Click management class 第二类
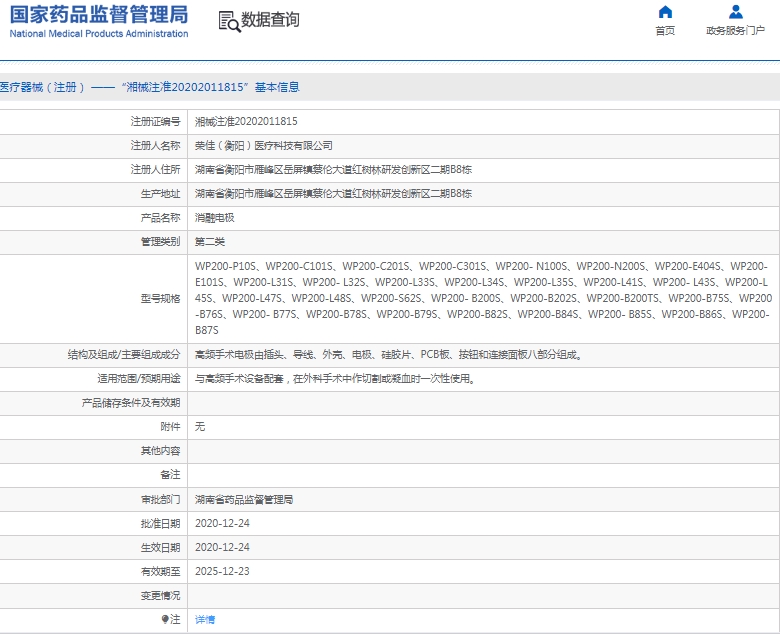780x638 pixels. pos(210,242)
